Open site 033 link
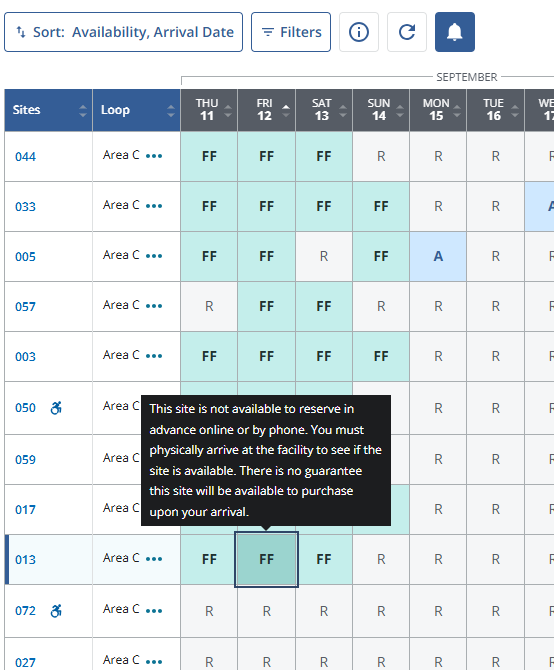The width and height of the screenshot is (554, 670). click(x=25, y=207)
